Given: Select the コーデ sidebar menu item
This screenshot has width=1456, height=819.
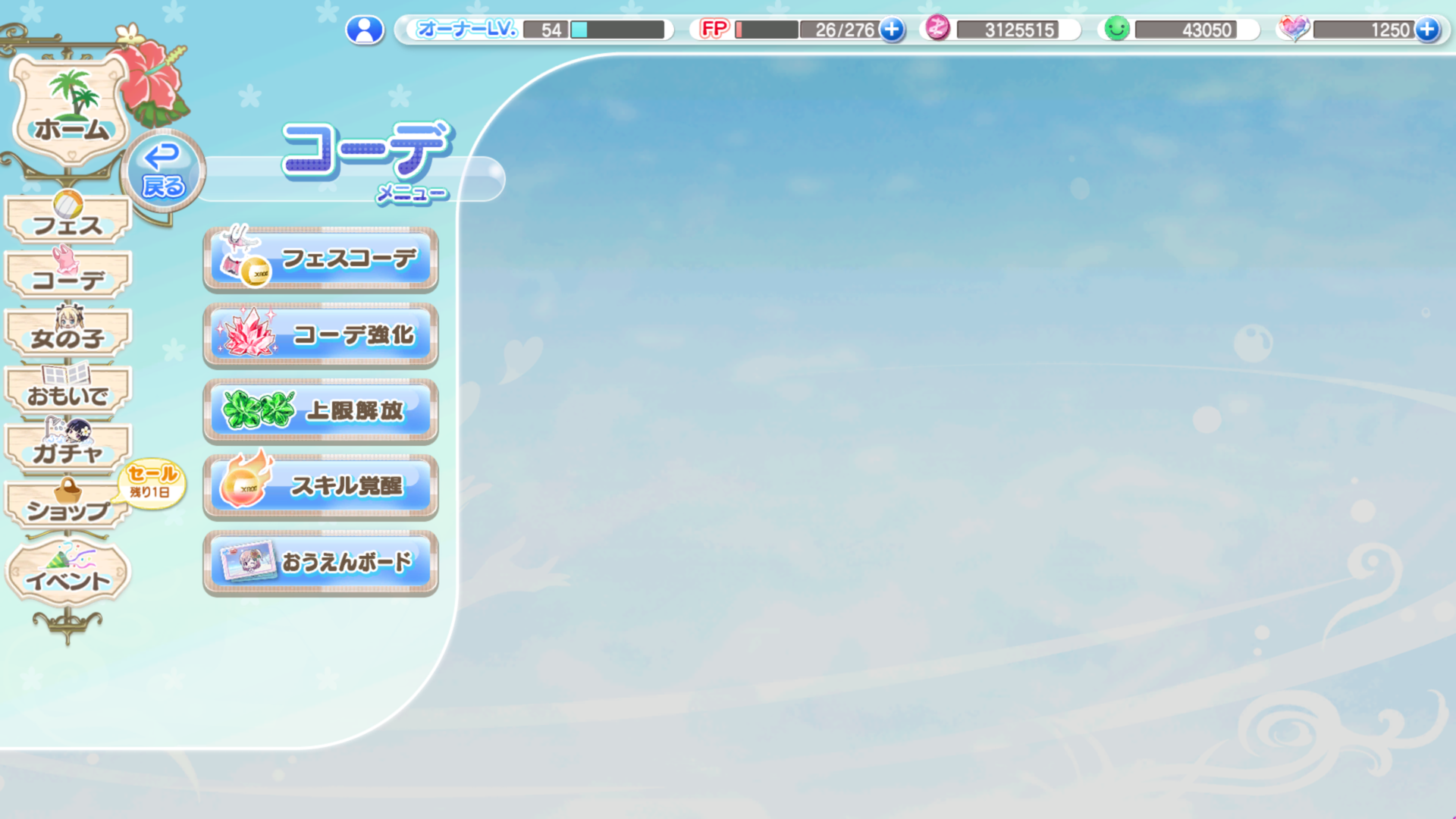Looking at the screenshot, I should [x=68, y=277].
